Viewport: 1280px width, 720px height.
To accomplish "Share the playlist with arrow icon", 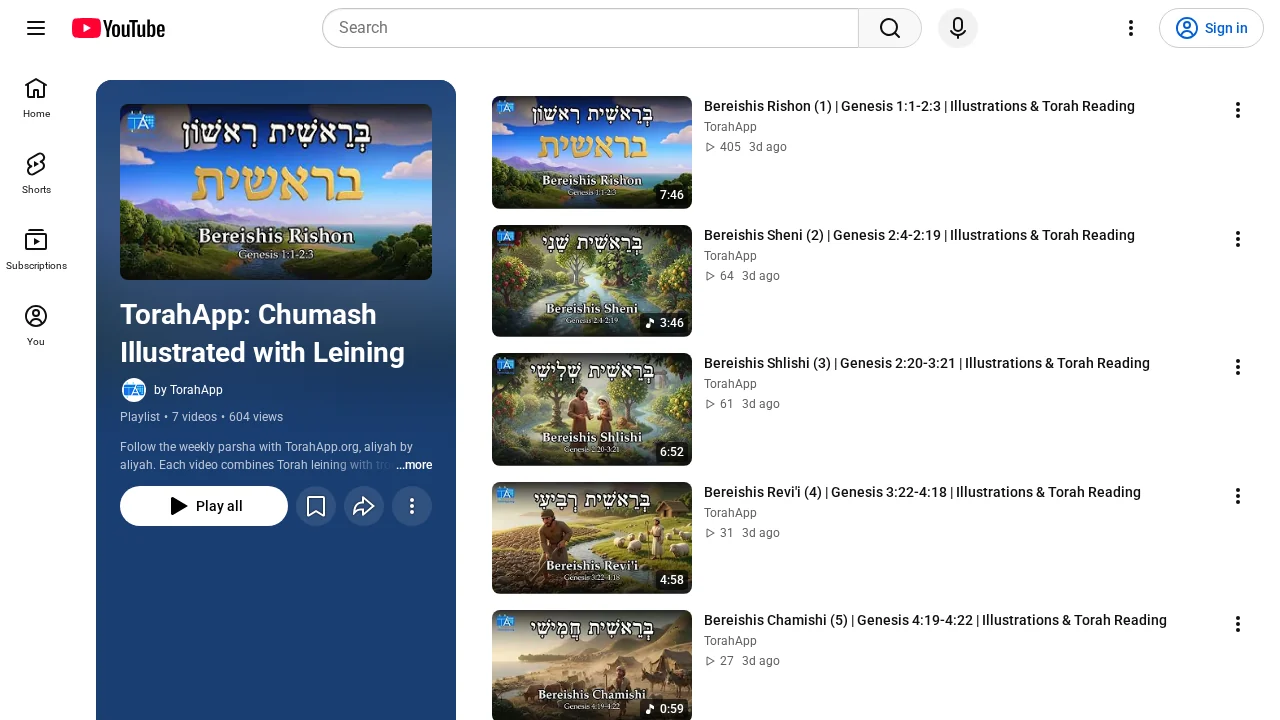I will [364, 506].
